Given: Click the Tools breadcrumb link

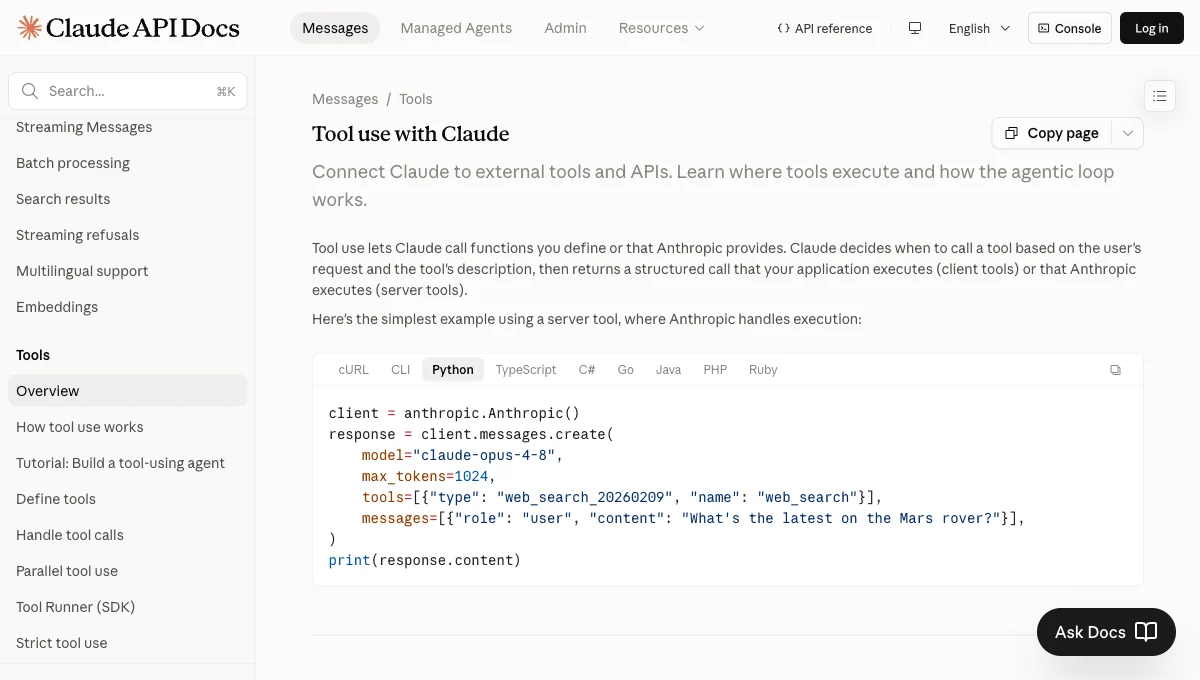Looking at the screenshot, I should (x=416, y=99).
